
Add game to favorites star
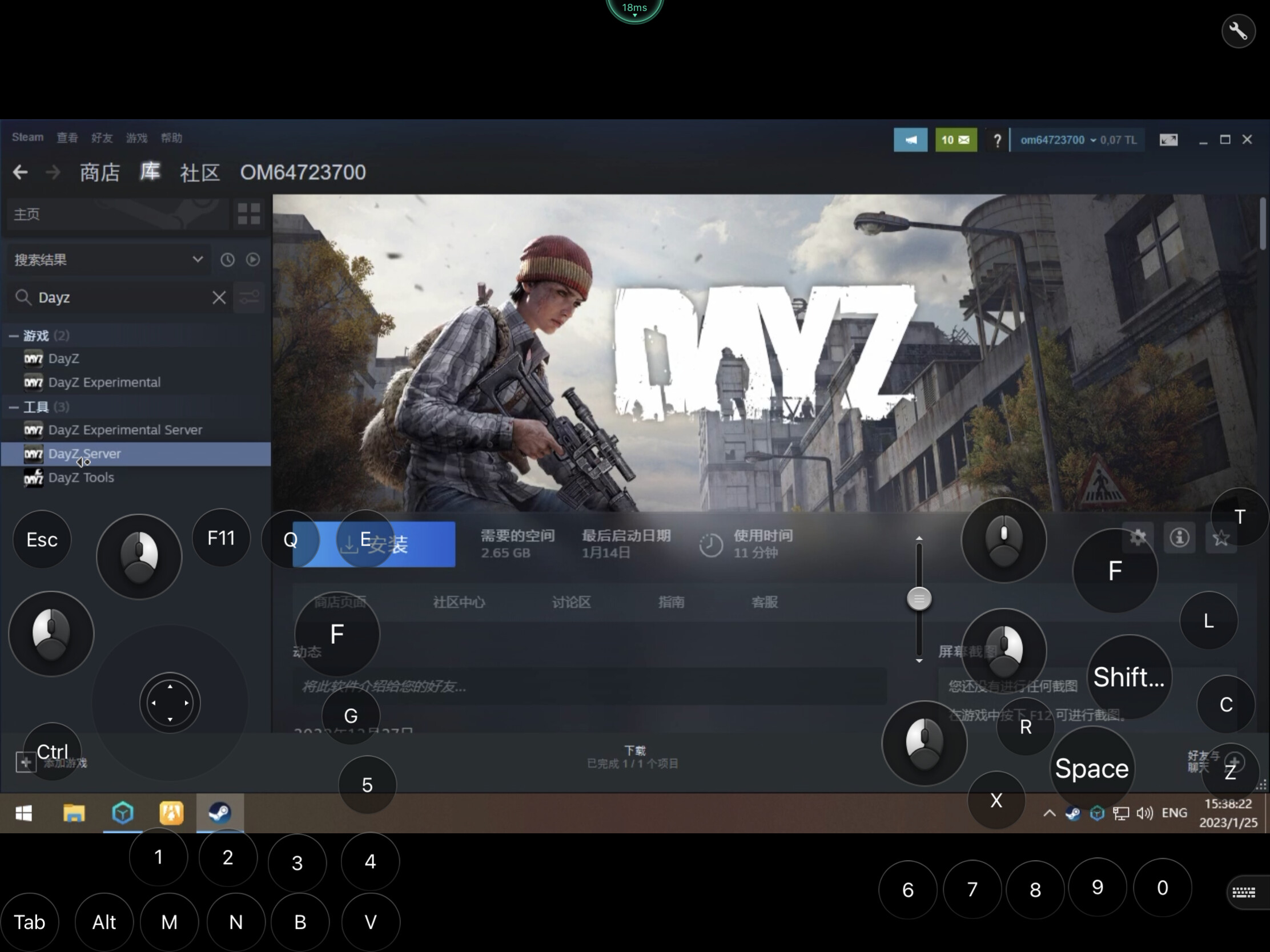pos(1221,538)
